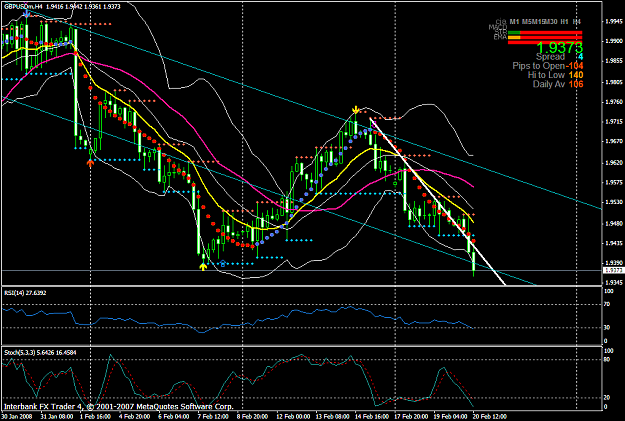Click the STR signal bar with green segment
The image size is (625, 421).
point(545,33)
